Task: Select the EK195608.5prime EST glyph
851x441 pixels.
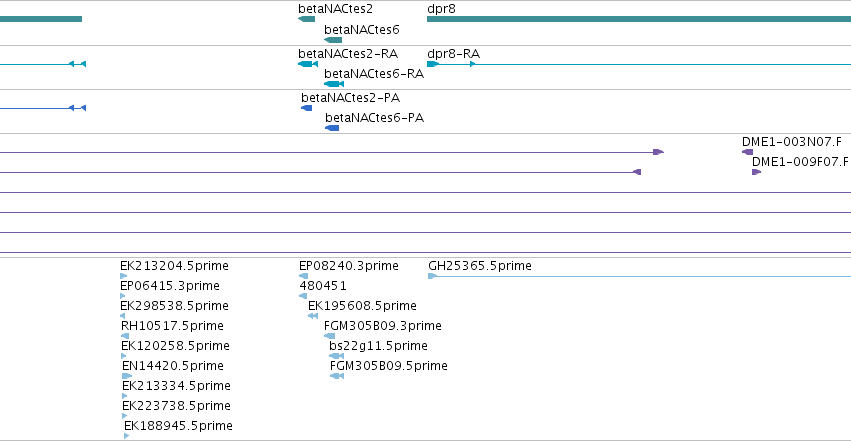Action: point(313,316)
